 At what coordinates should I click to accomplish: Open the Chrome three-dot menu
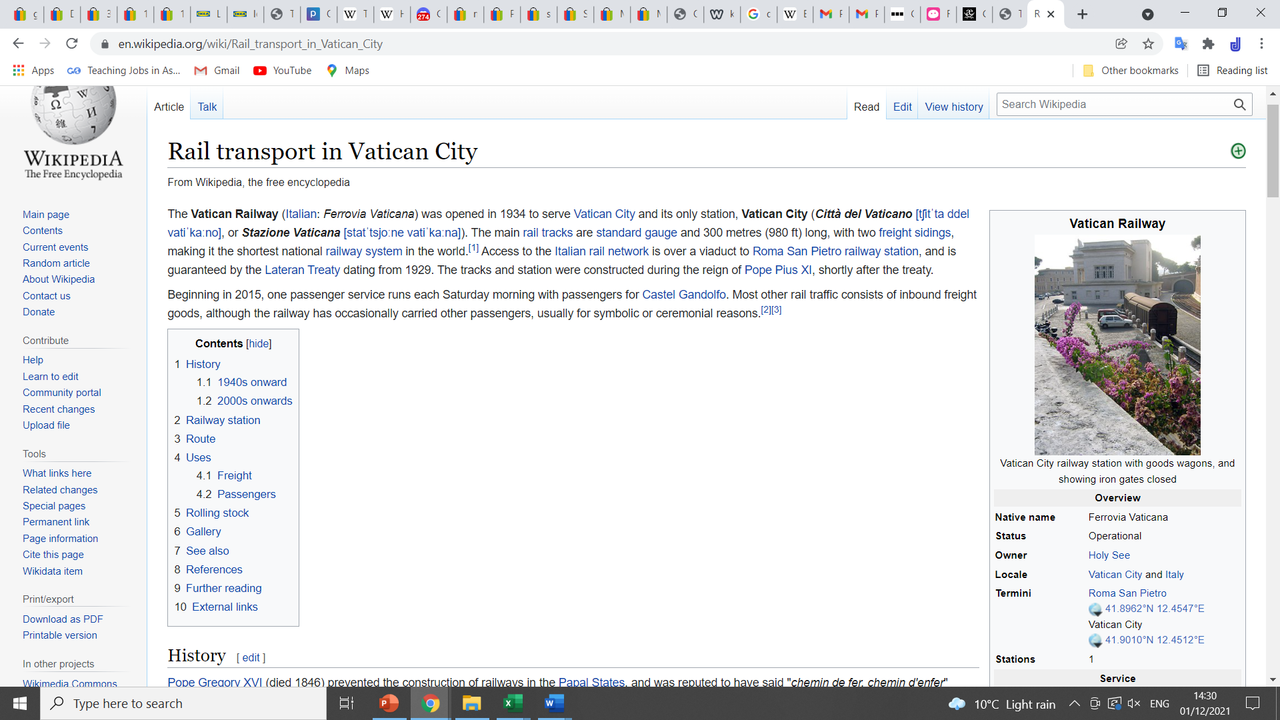click(1262, 44)
